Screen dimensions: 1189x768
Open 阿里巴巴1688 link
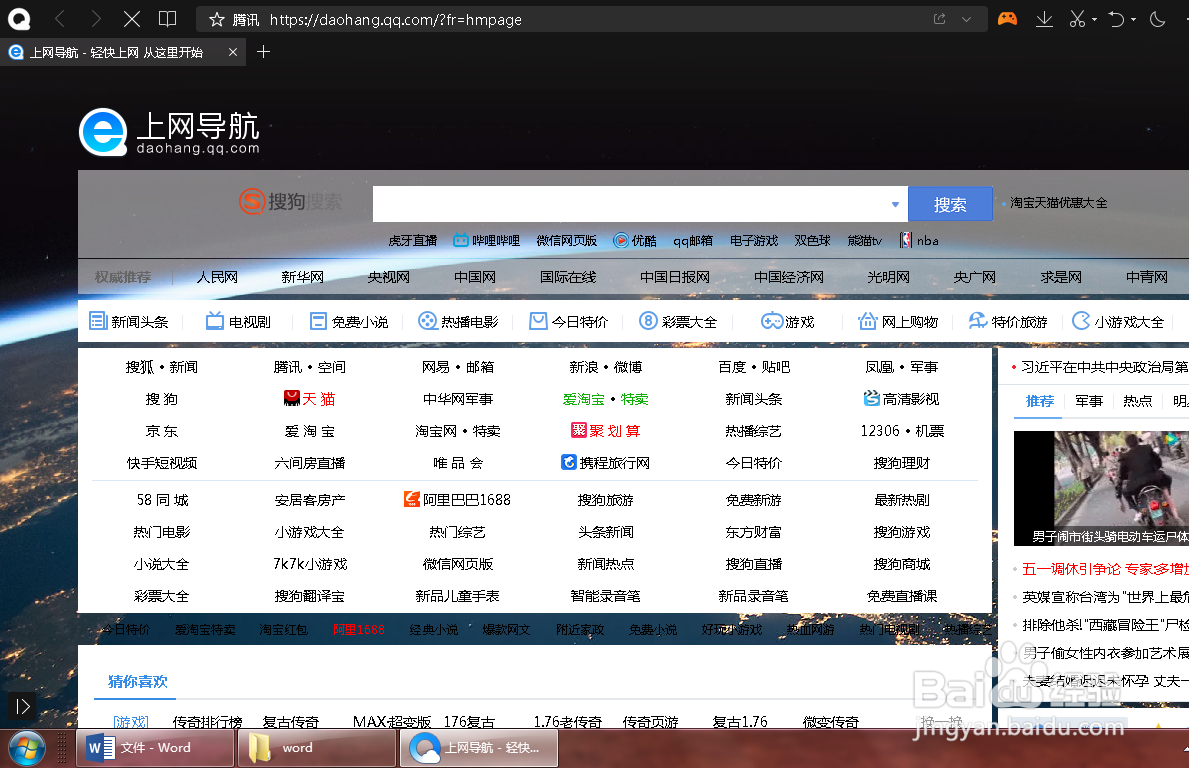[x=457, y=500]
